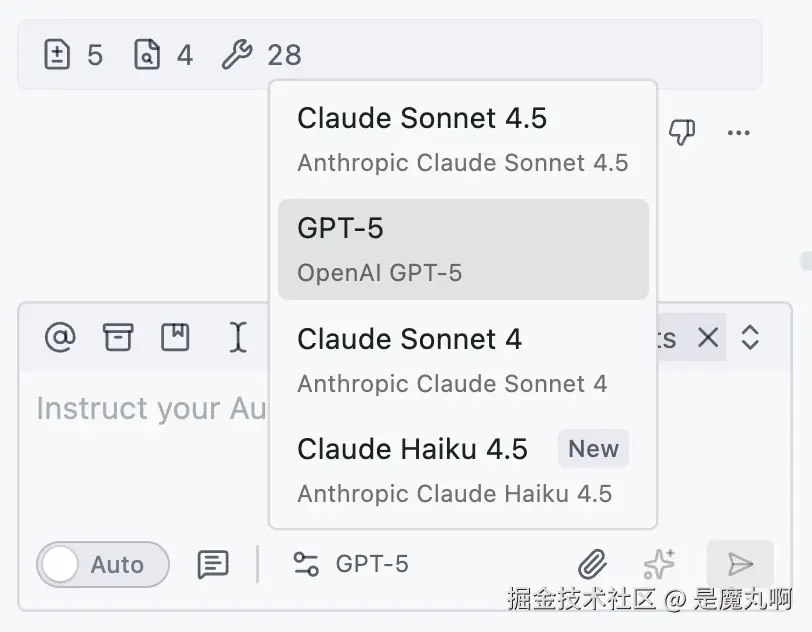Click the send message arrow button
This screenshot has height=632, width=812.
pos(740,563)
